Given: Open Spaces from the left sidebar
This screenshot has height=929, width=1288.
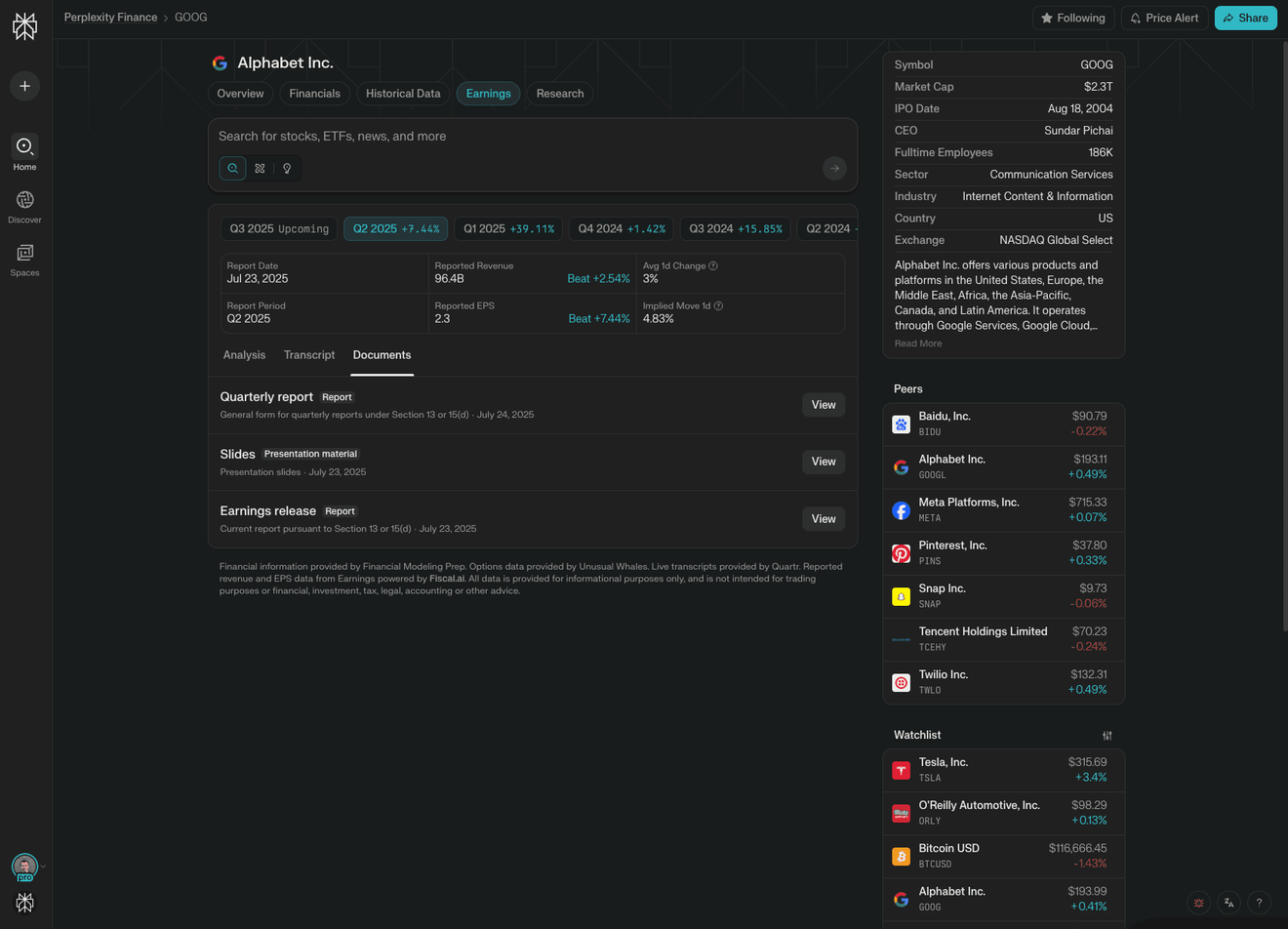Looking at the screenshot, I should pos(24,260).
